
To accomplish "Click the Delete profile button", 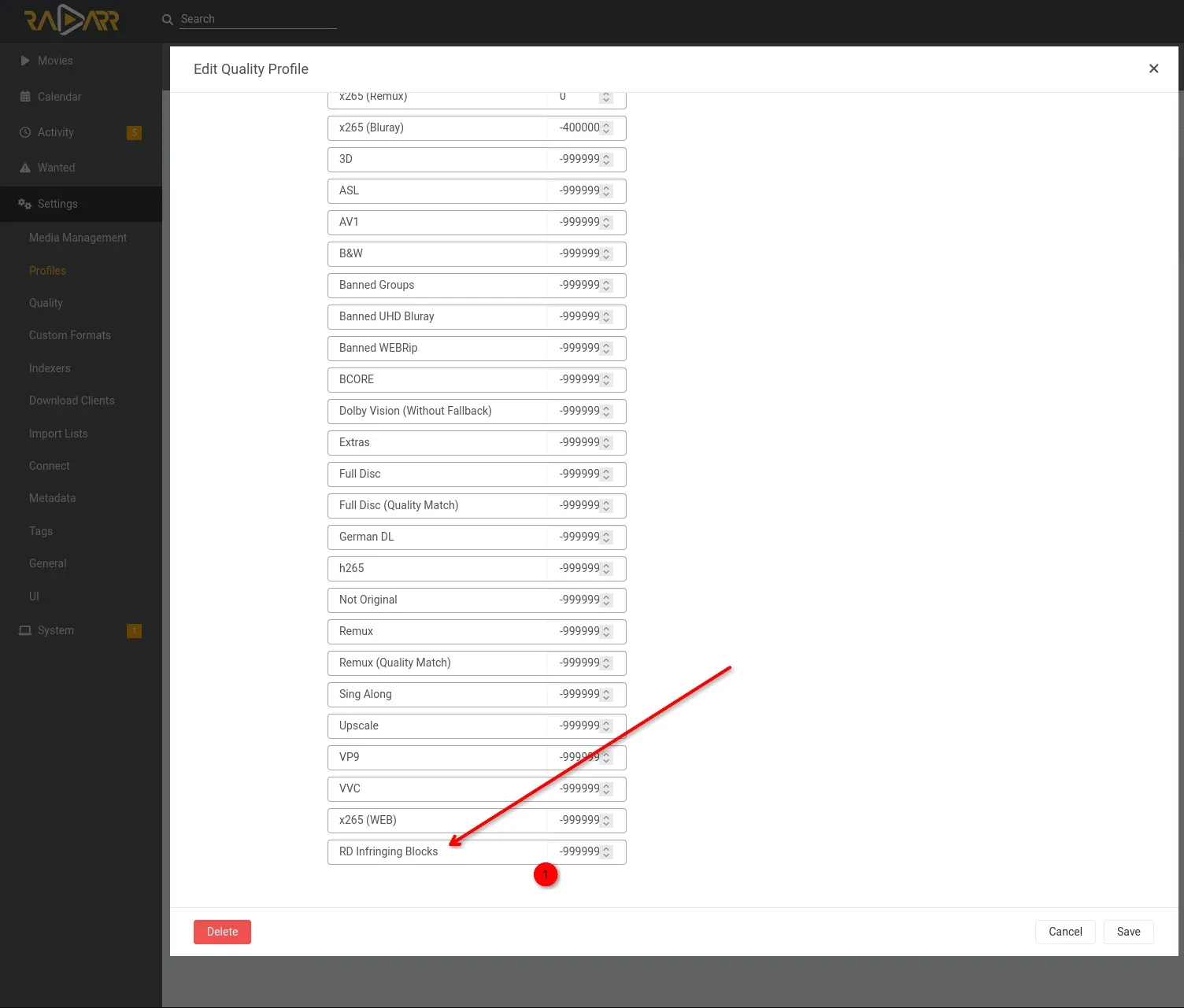I will tap(222, 932).
